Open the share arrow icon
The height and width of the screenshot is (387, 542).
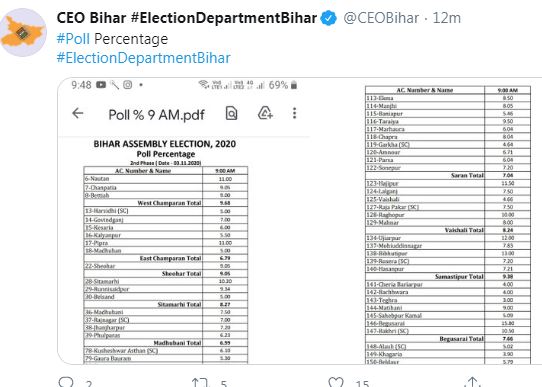click(473, 382)
